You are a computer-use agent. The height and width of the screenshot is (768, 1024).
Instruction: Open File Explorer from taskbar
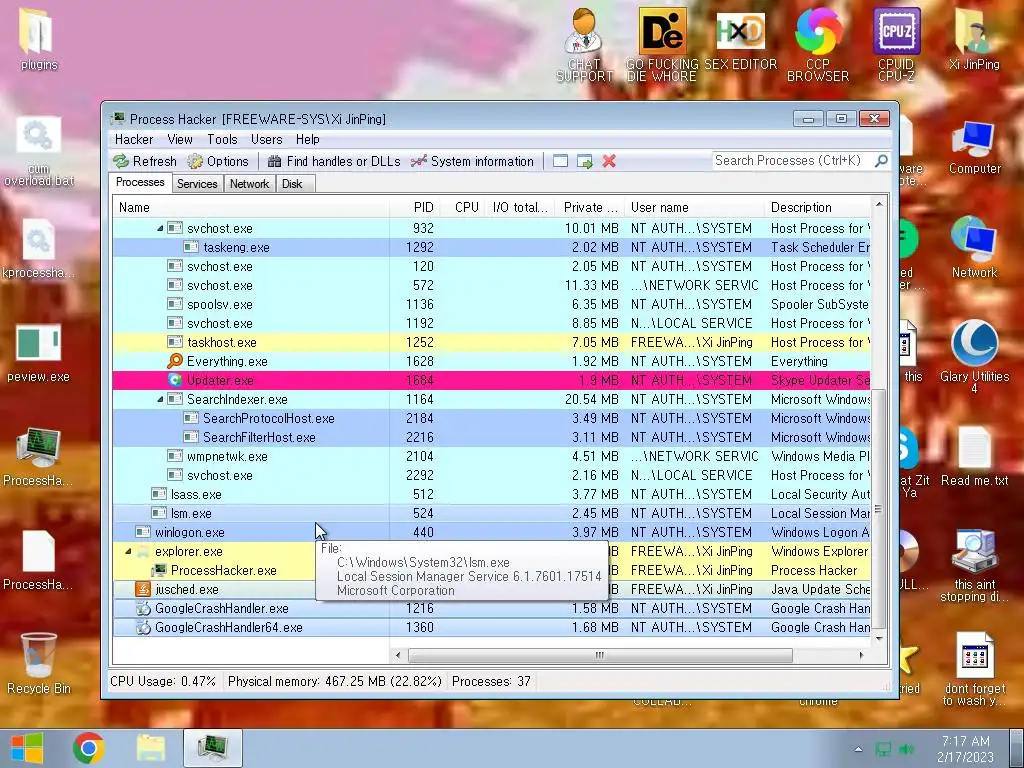(x=150, y=748)
